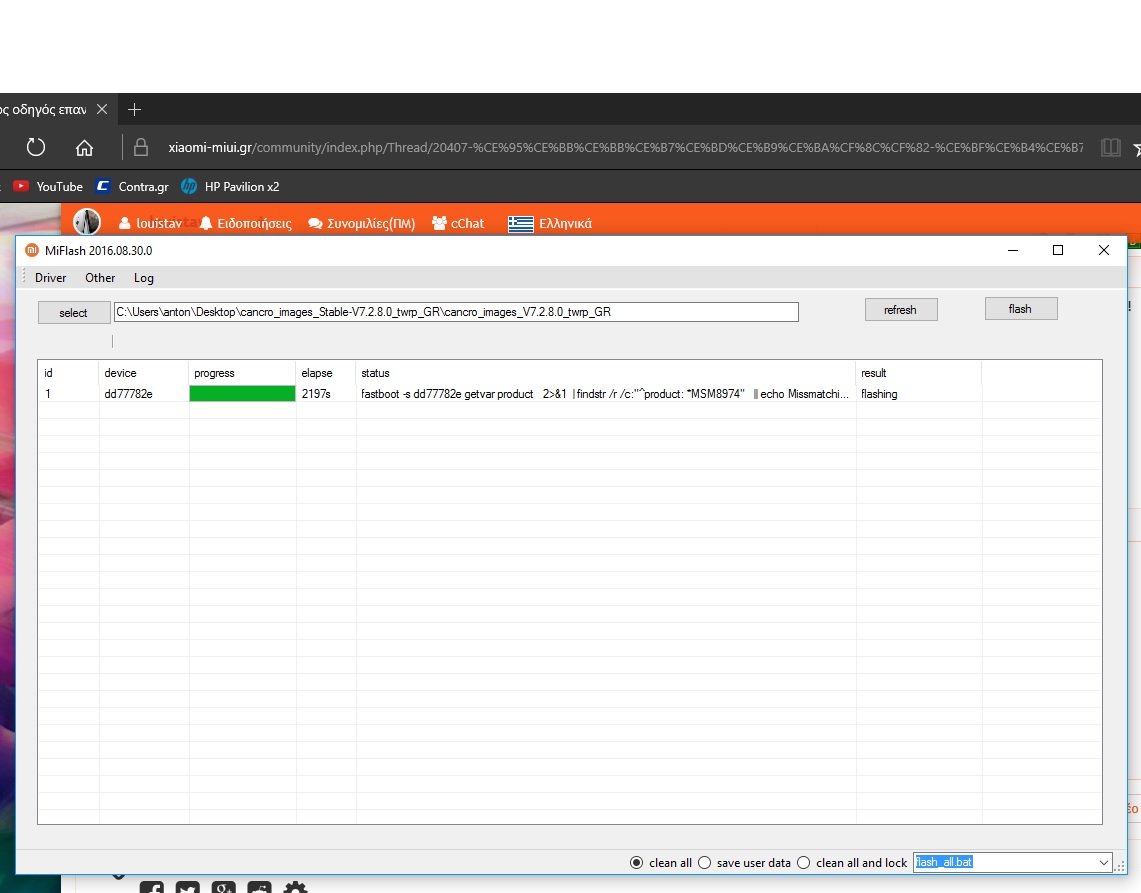Choose the "save user data" option
Image resolution: width=1141 pixels, height=893 pixels.
coord(704,862)
